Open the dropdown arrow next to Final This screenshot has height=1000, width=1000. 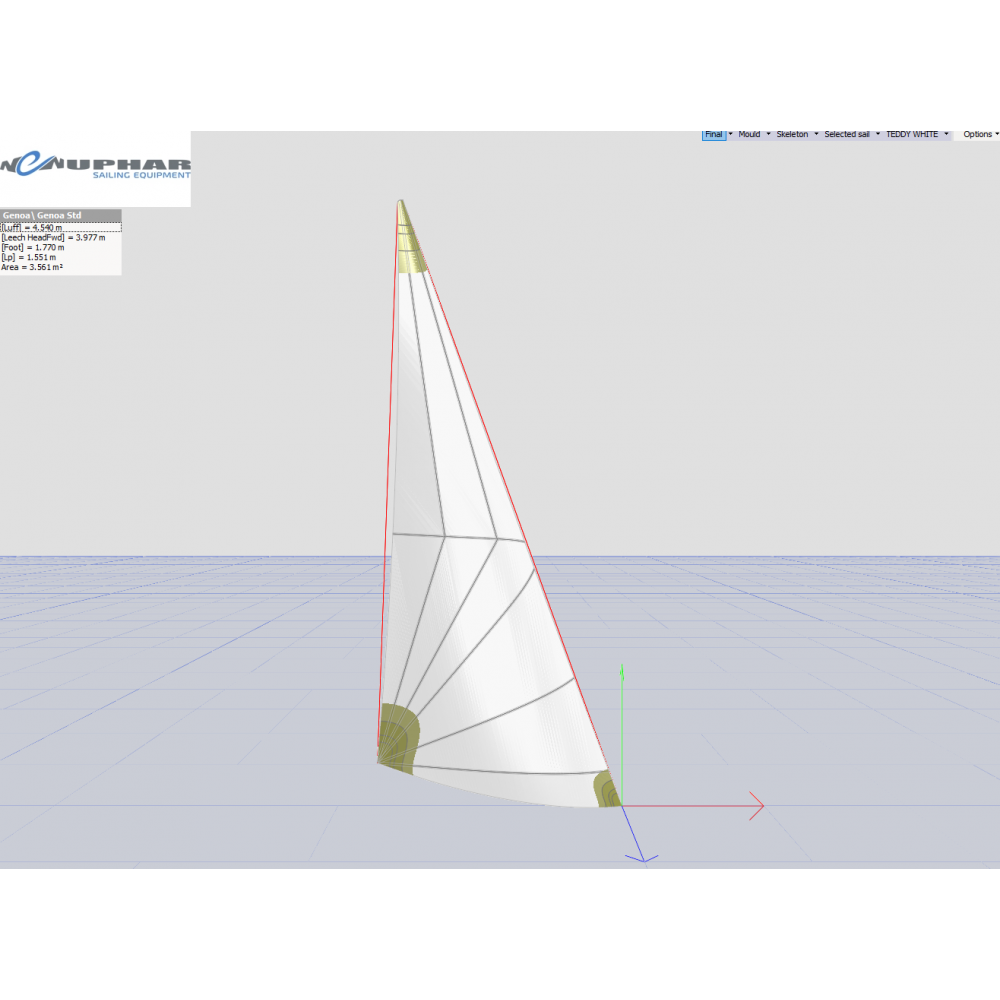click(x=730, y=134)
